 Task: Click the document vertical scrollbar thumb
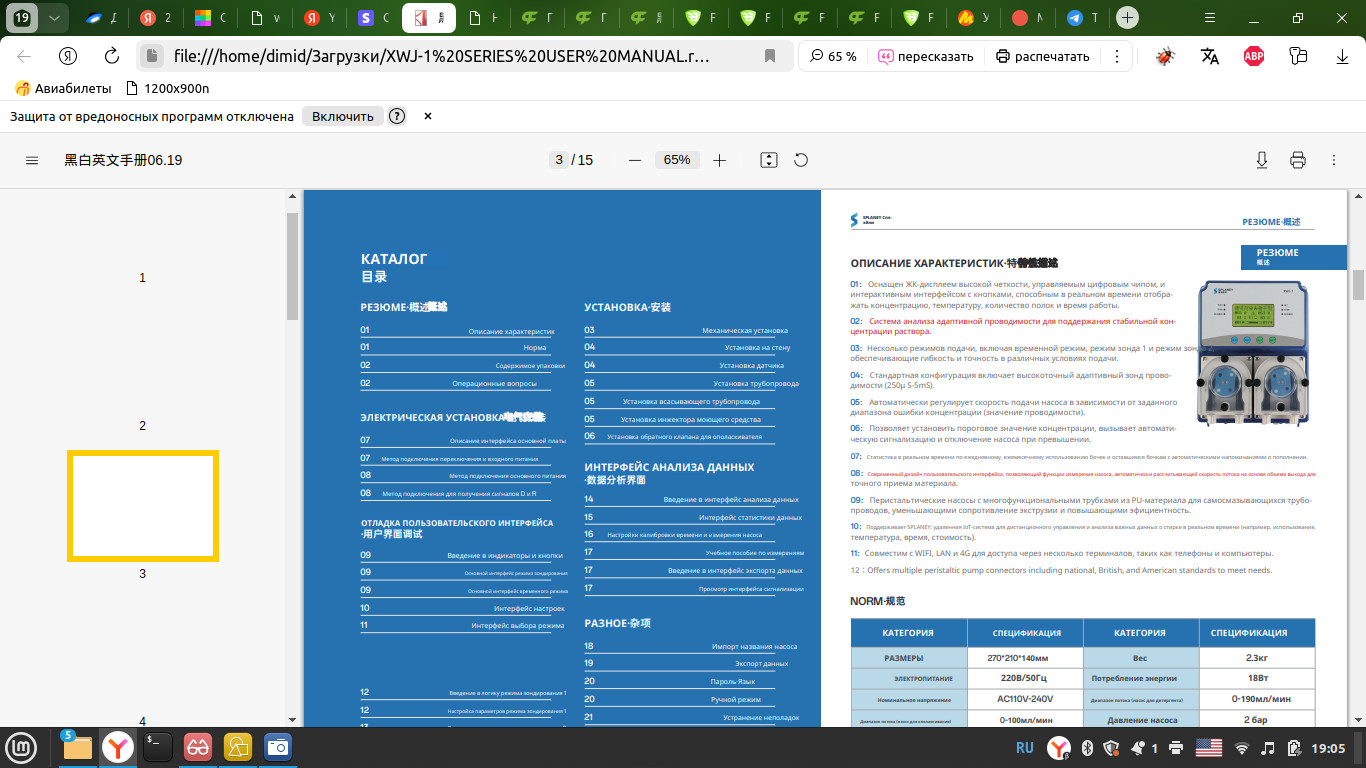tap(1359, 284)
